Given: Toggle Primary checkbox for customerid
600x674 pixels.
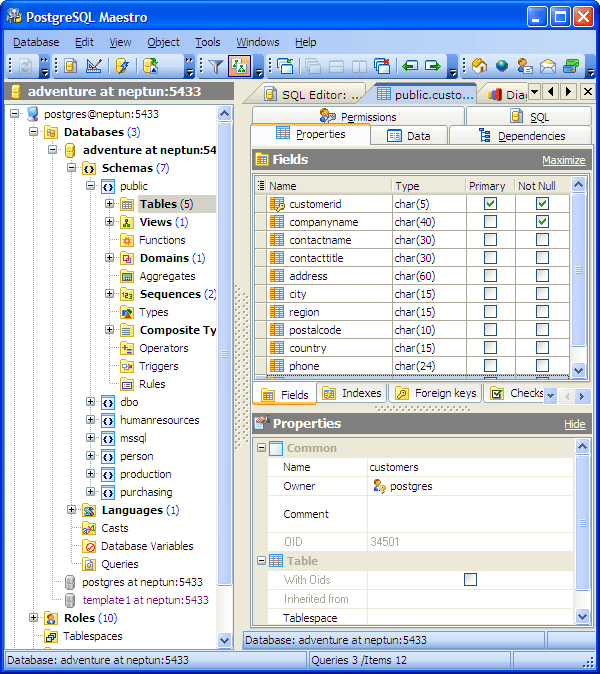Looking at the screenshot, I should click(490, 204).
